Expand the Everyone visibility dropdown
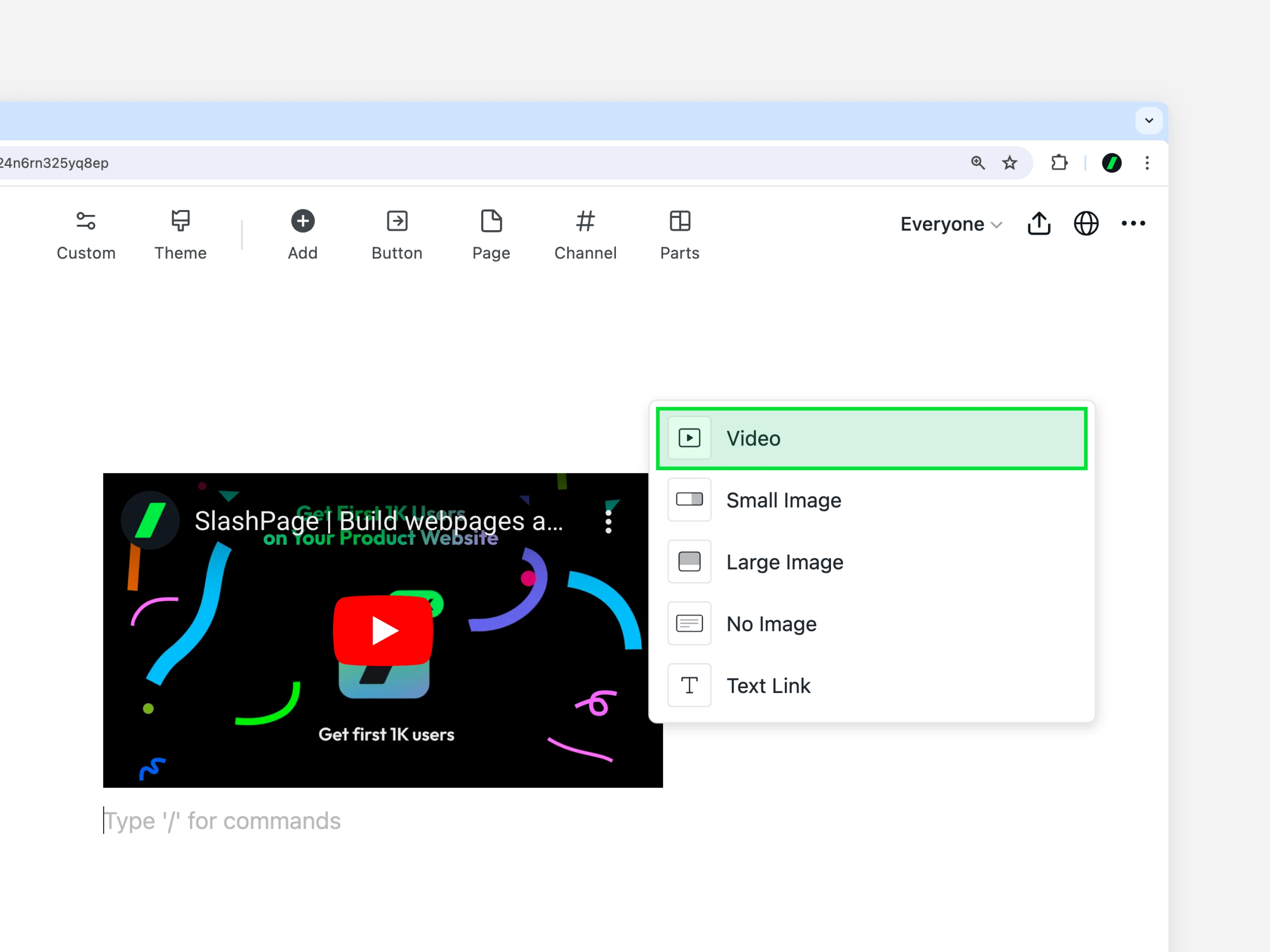Viewport: 1270px width, 952px height. (951, 224)
